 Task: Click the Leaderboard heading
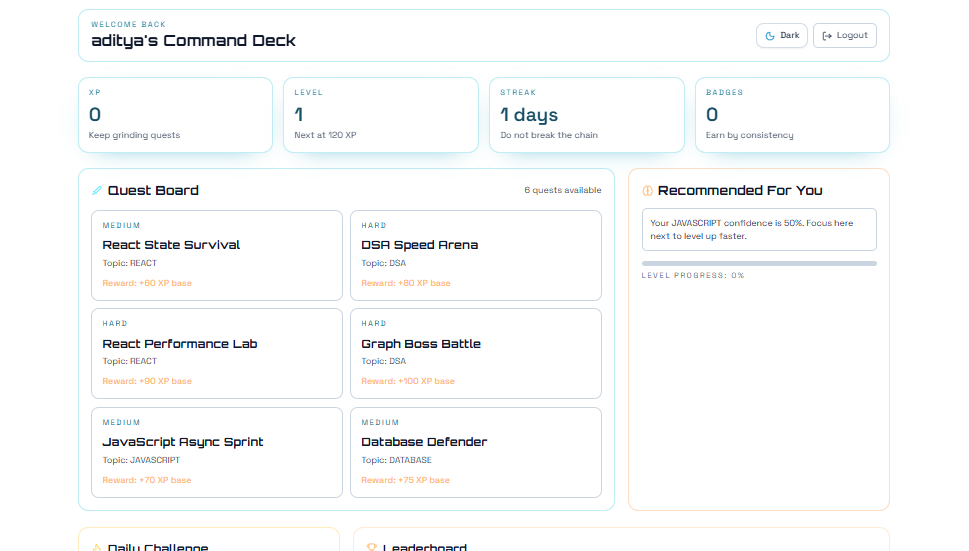tap(425, 547)
